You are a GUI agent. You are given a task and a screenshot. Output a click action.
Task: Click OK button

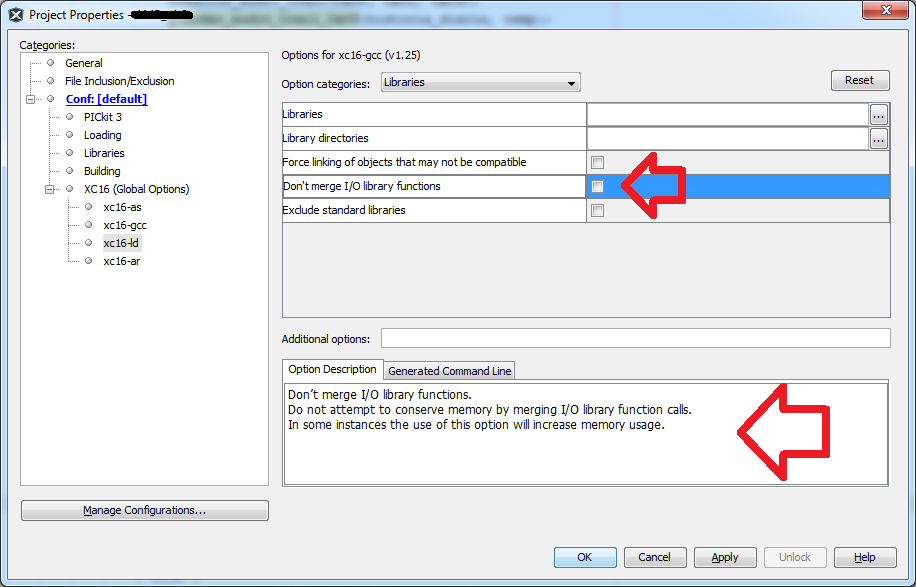click(x=585, y=557)
